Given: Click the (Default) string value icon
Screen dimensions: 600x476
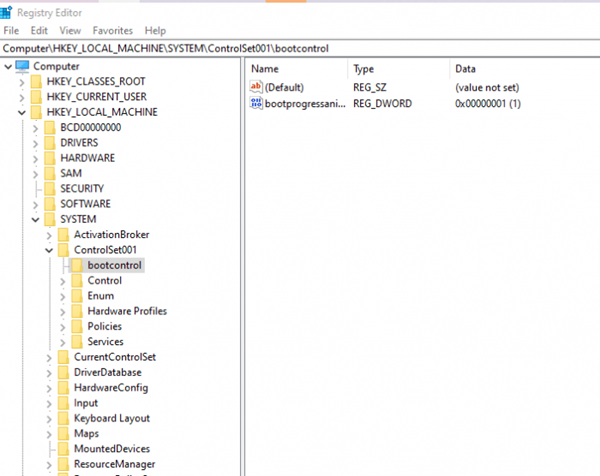Looking at the screenshot, I should pos(256,87).
